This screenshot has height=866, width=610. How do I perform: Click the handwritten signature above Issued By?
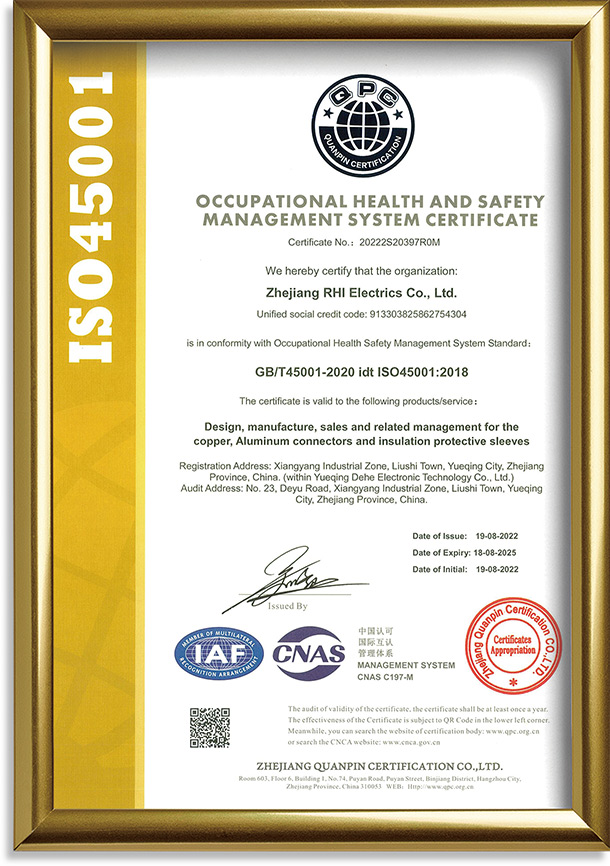pyautogui.click(x=295, y=578)
